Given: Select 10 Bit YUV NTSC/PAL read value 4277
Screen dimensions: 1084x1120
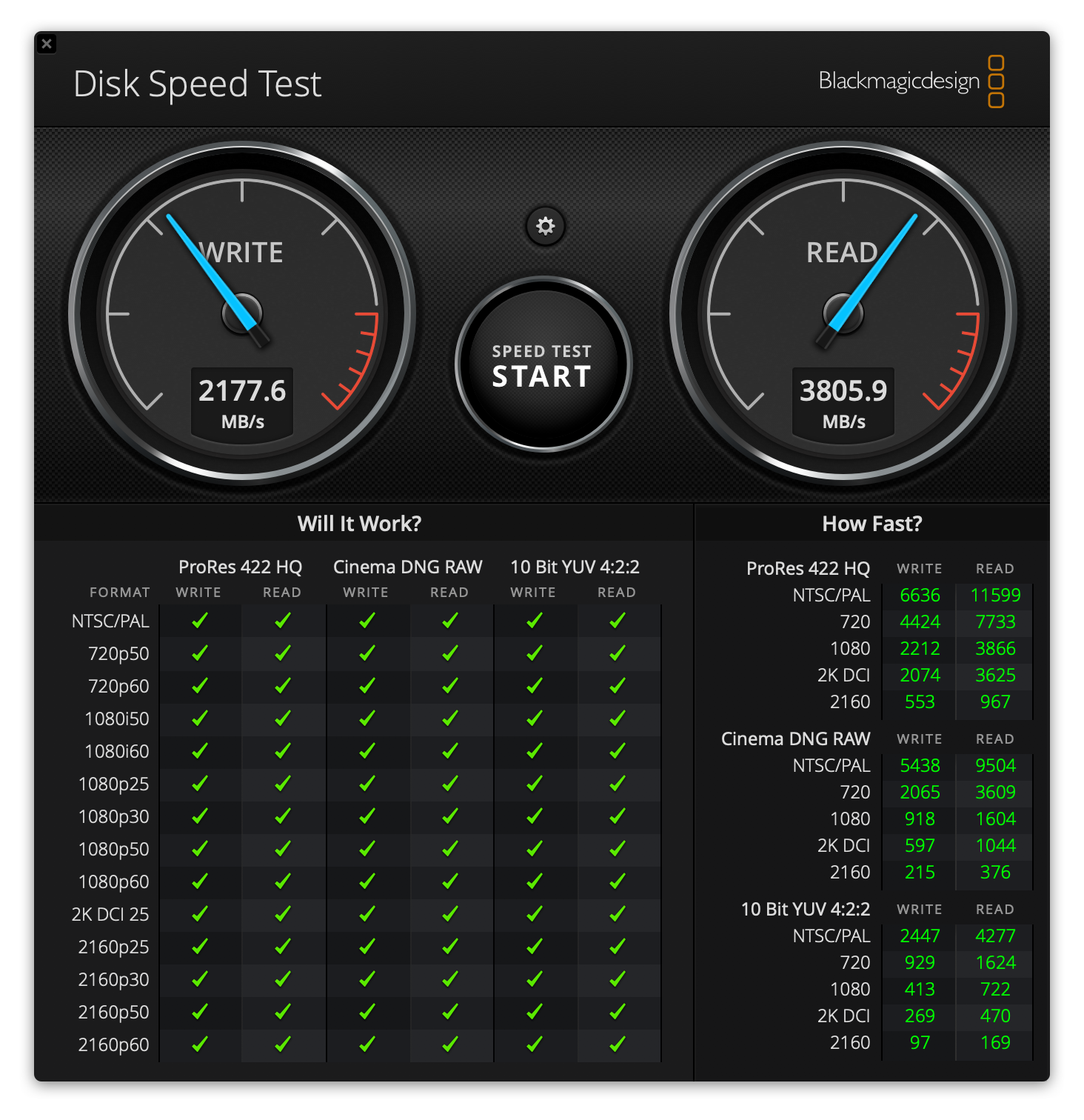Looking at the screenshot, I should point(995,936).
